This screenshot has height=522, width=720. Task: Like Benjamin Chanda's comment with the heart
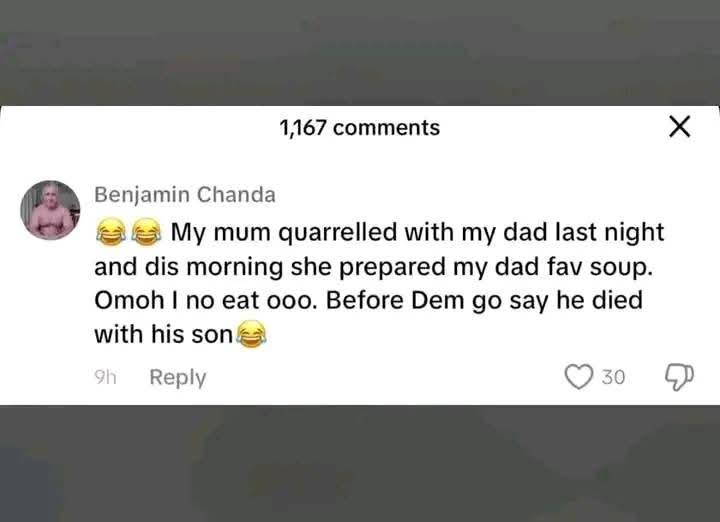point(579,377)
